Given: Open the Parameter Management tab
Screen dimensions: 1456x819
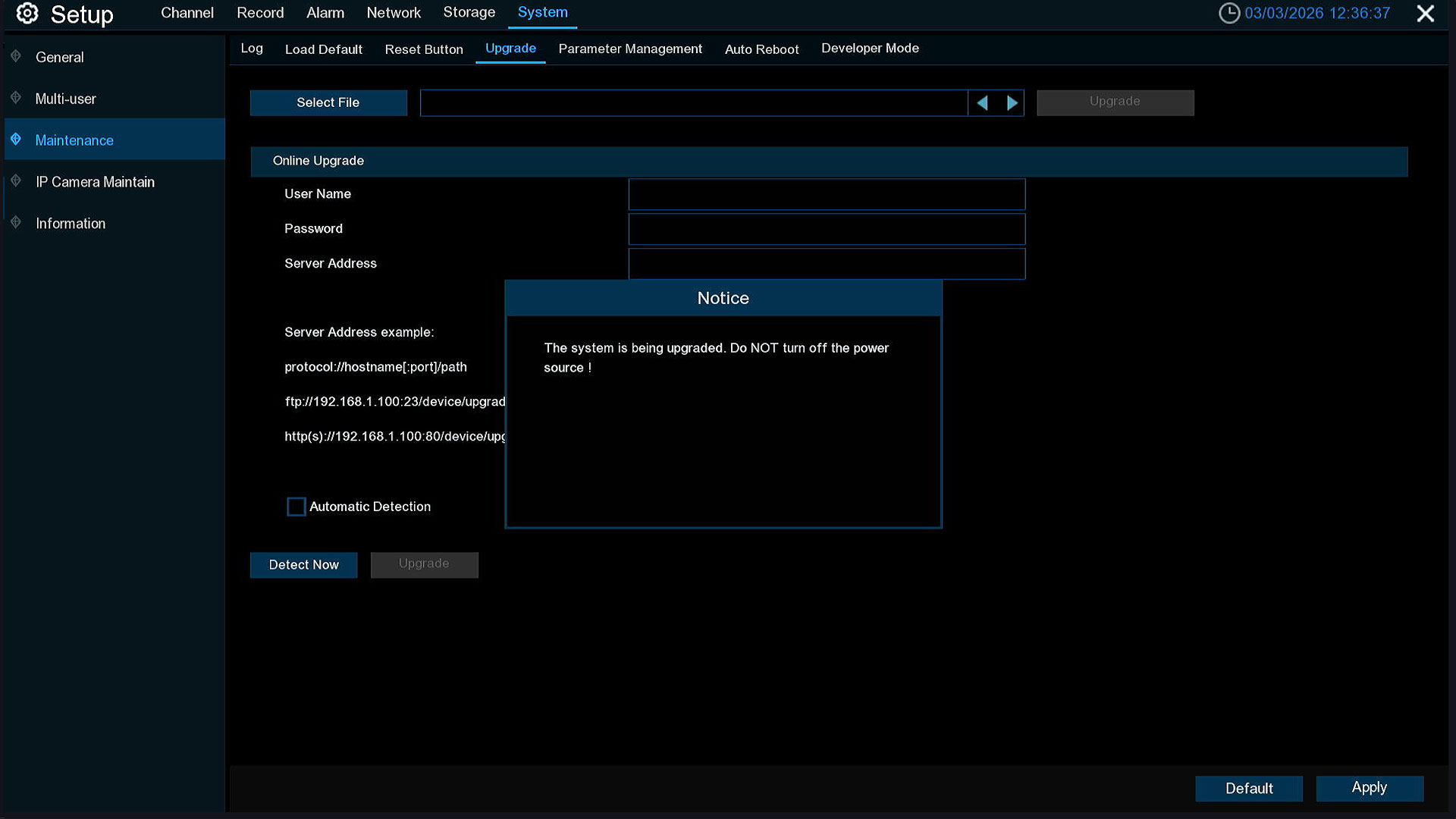Looking at the screenshot, I should click(629, 49).
